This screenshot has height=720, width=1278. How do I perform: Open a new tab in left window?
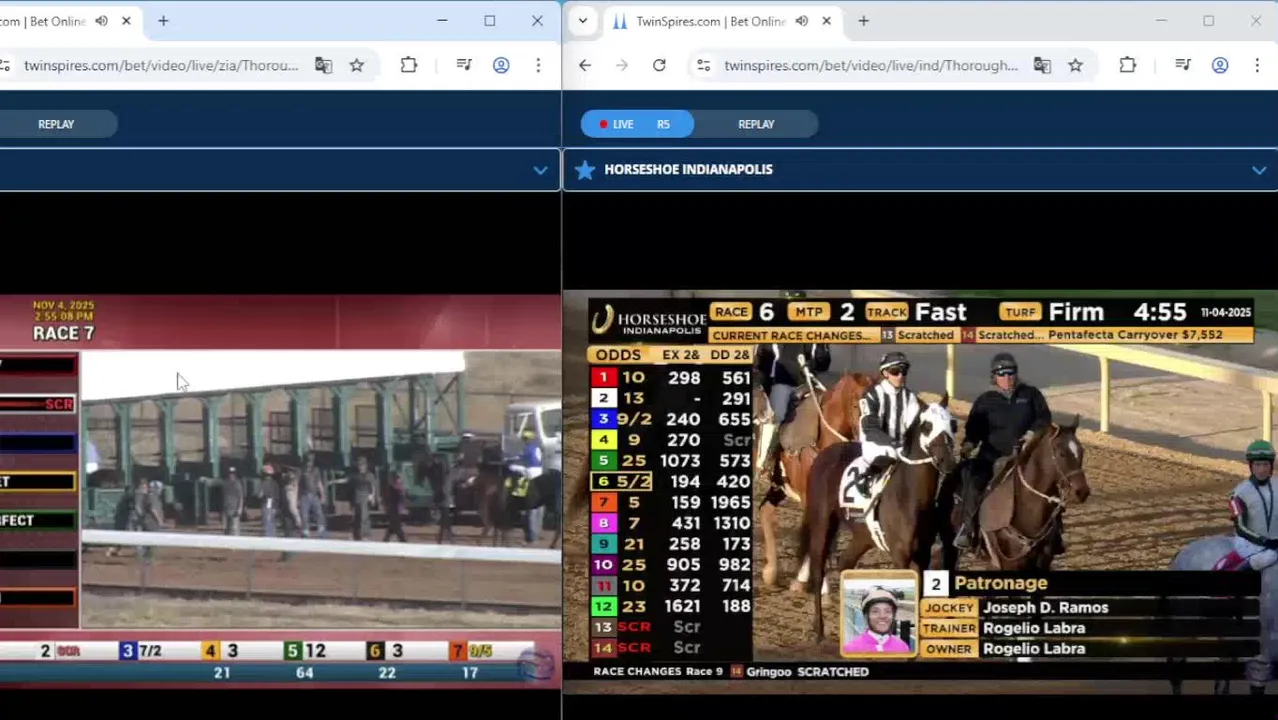(x=163, y=21)
